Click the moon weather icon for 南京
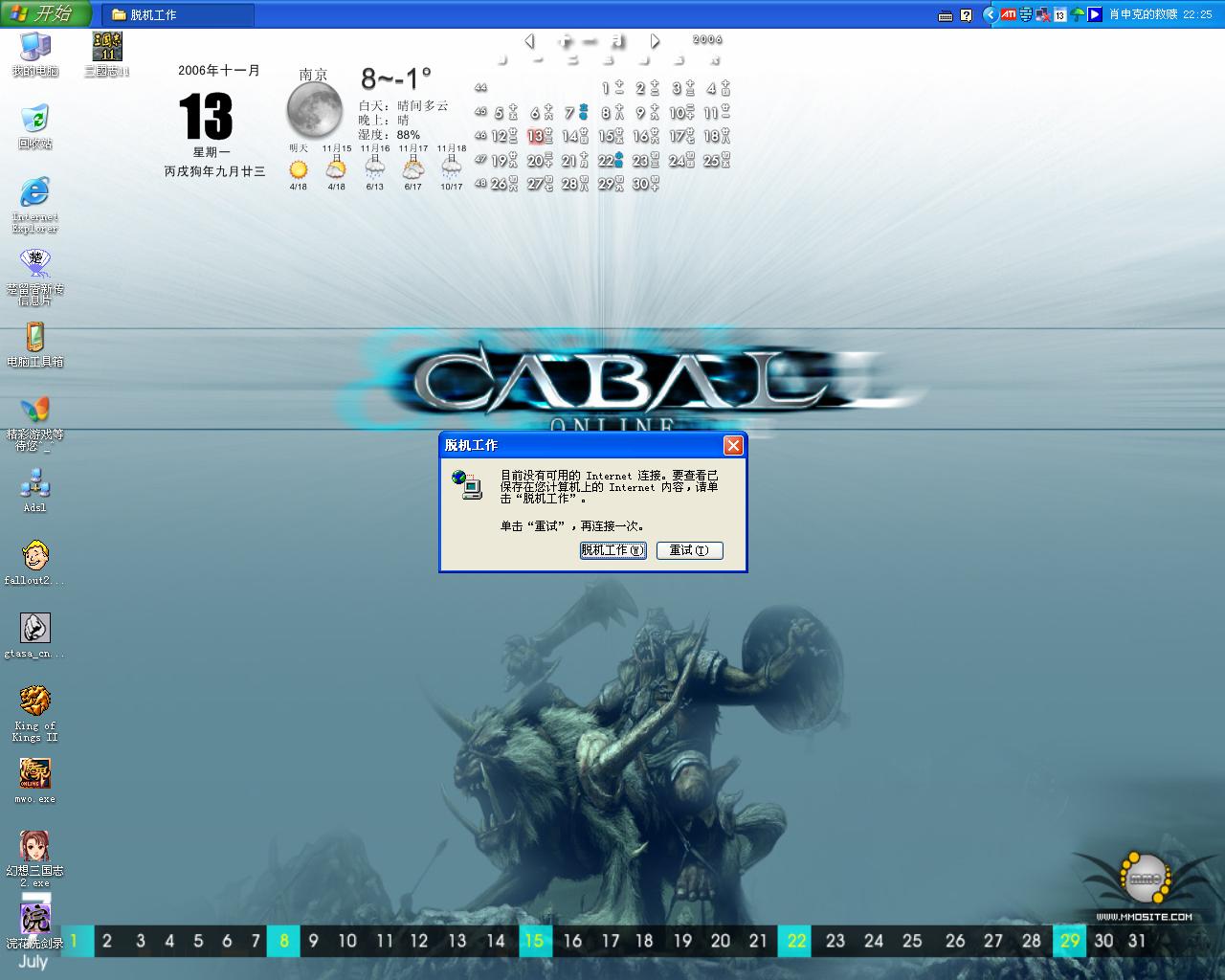This screenshot has height=980, width=1225. point(315,110)
